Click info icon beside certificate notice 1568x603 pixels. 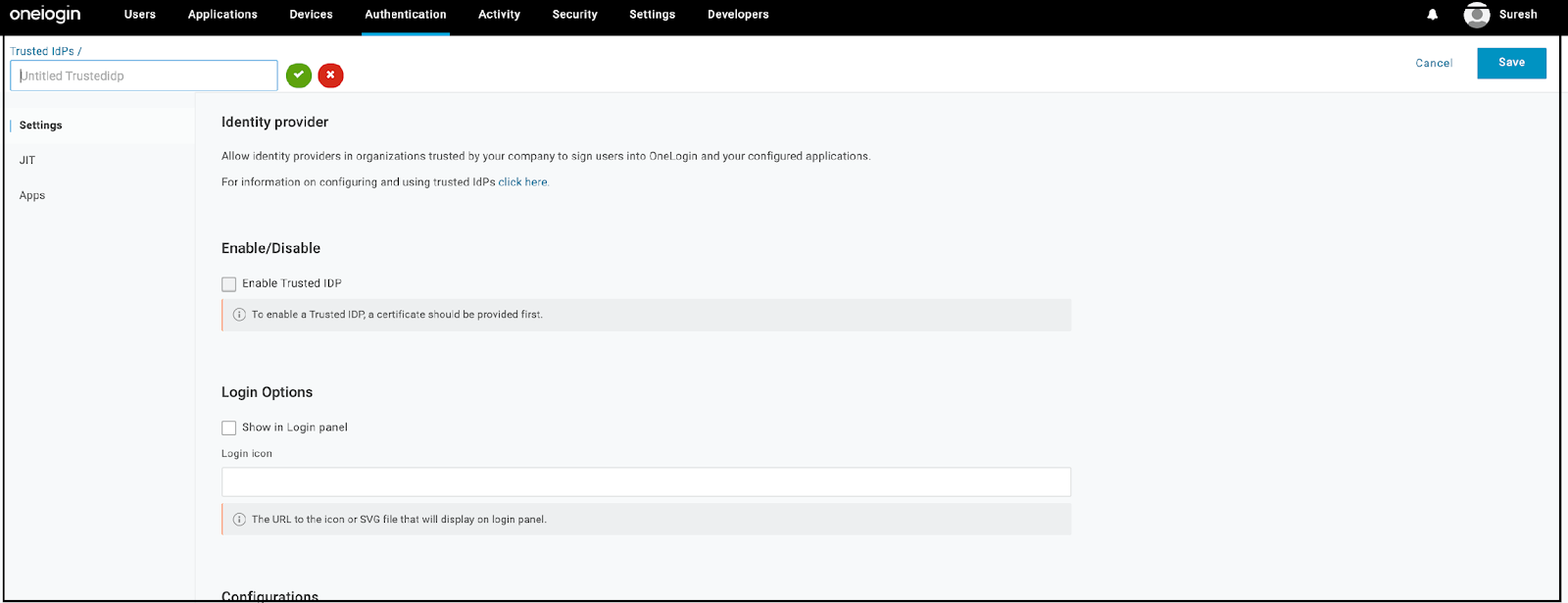(x=239, y=315)
